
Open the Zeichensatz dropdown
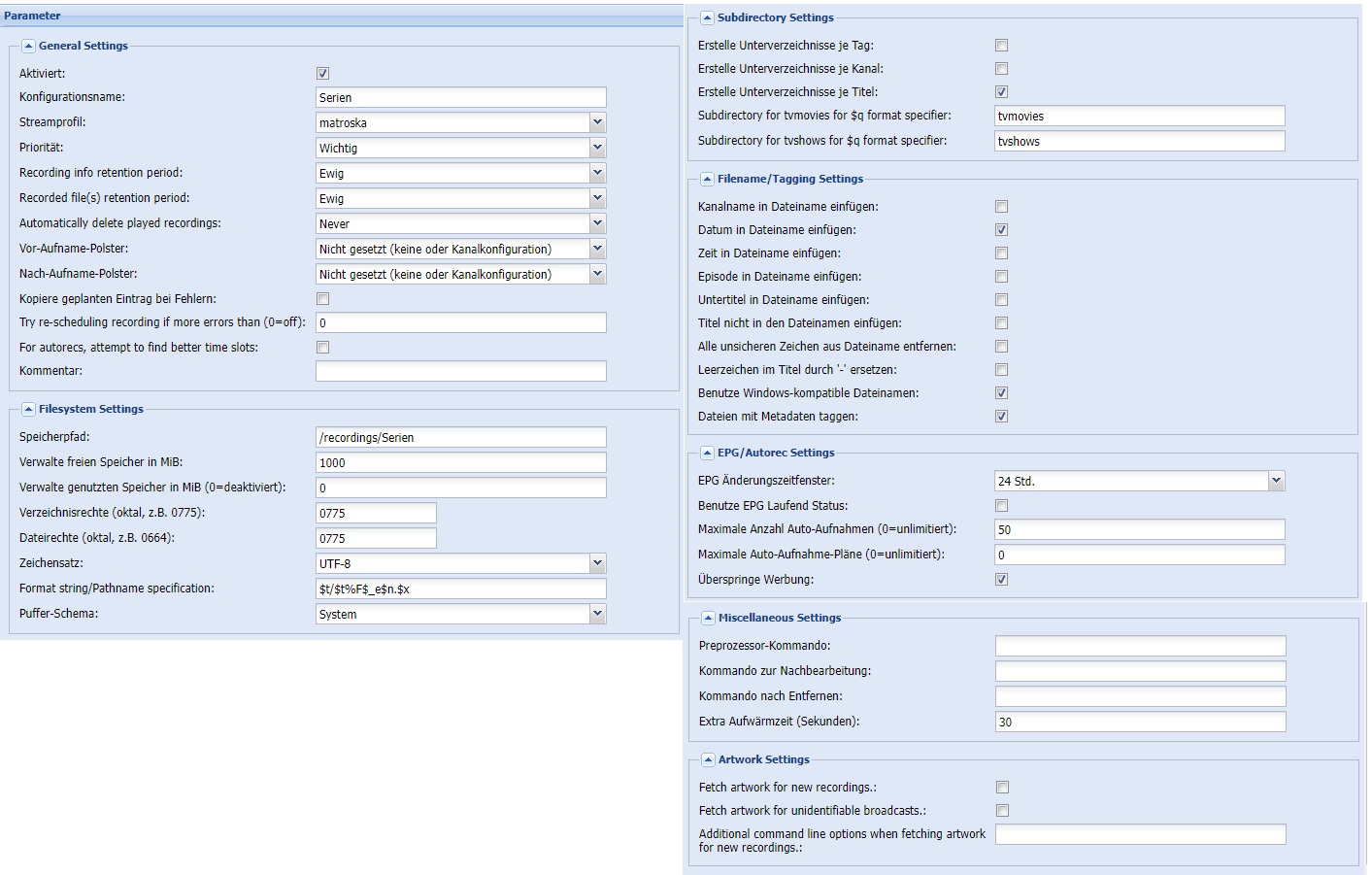597,563
